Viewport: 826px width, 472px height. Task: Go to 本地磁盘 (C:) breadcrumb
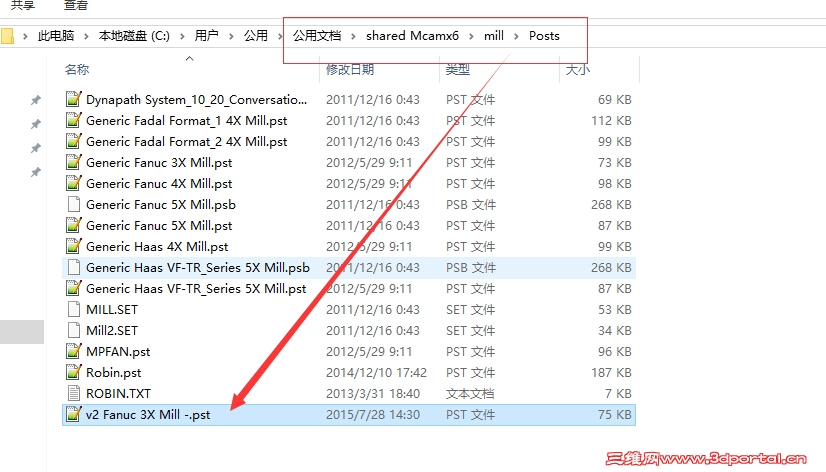click(x=134, y=36)
